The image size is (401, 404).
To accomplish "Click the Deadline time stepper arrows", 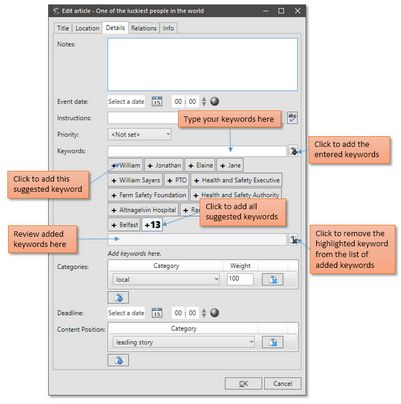I will coord(204,313).
